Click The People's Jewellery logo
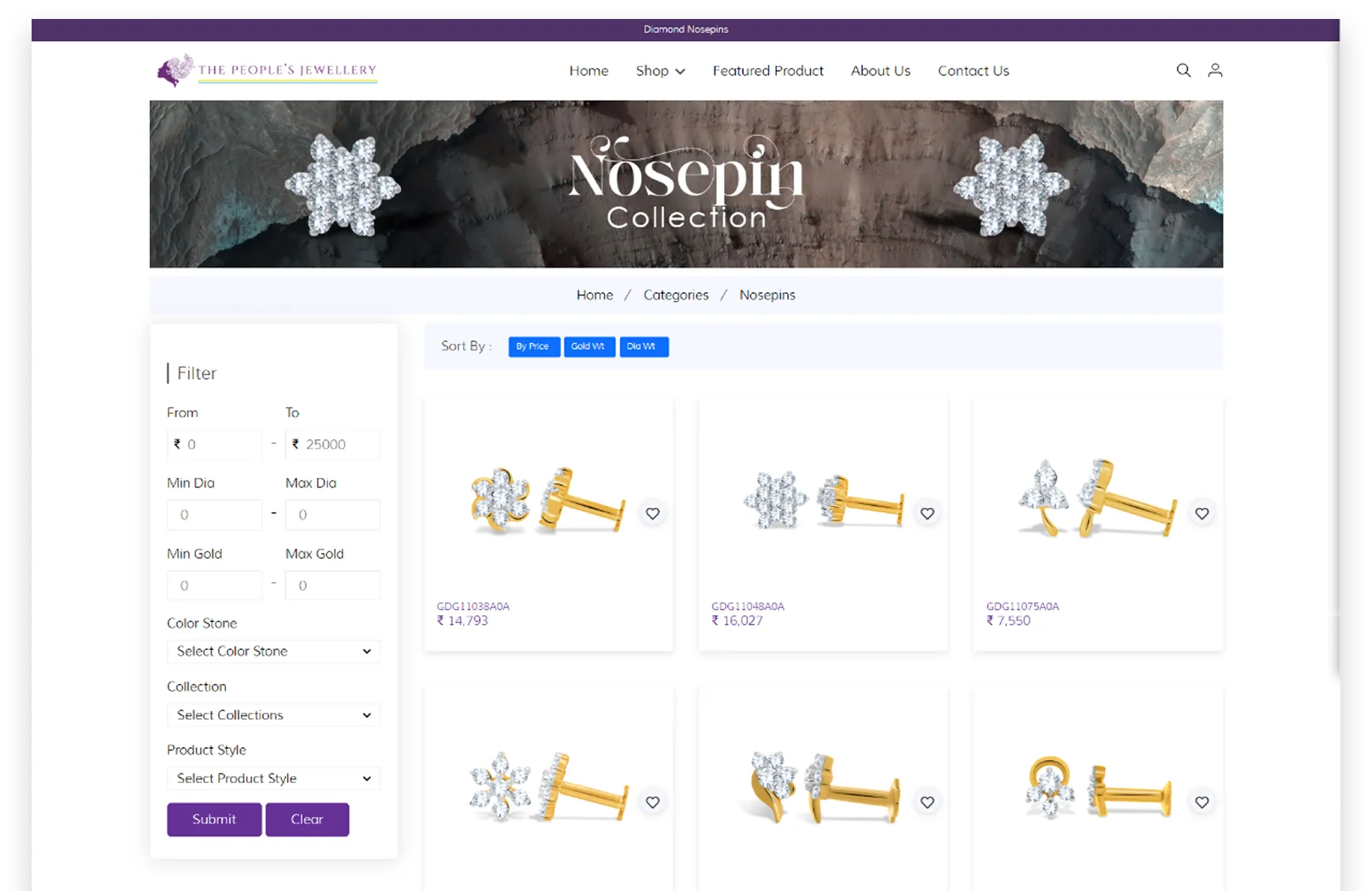The height and width of the screenshot is (891, 1372). 267,70
